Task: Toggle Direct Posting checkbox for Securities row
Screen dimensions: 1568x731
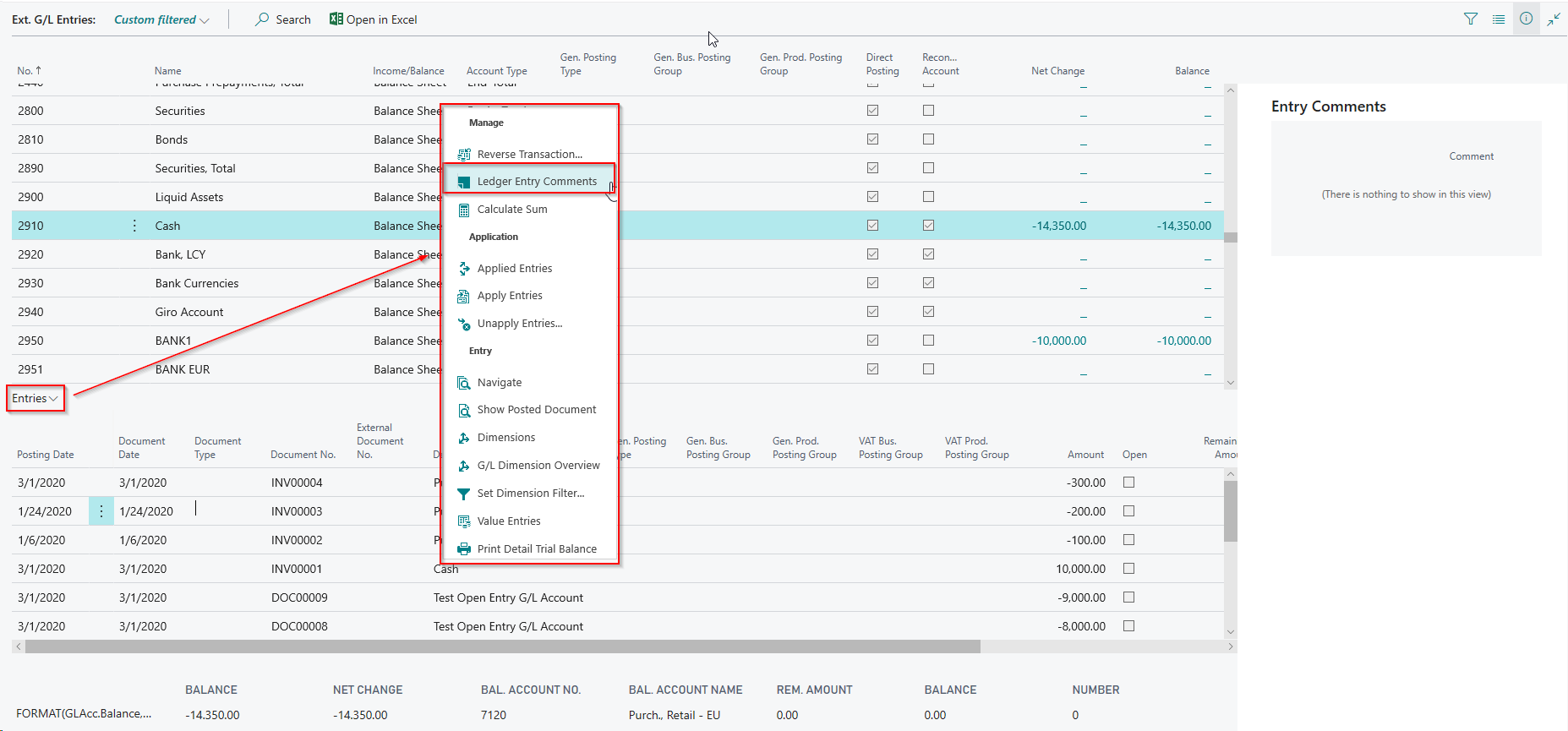Action: point(872,111)
